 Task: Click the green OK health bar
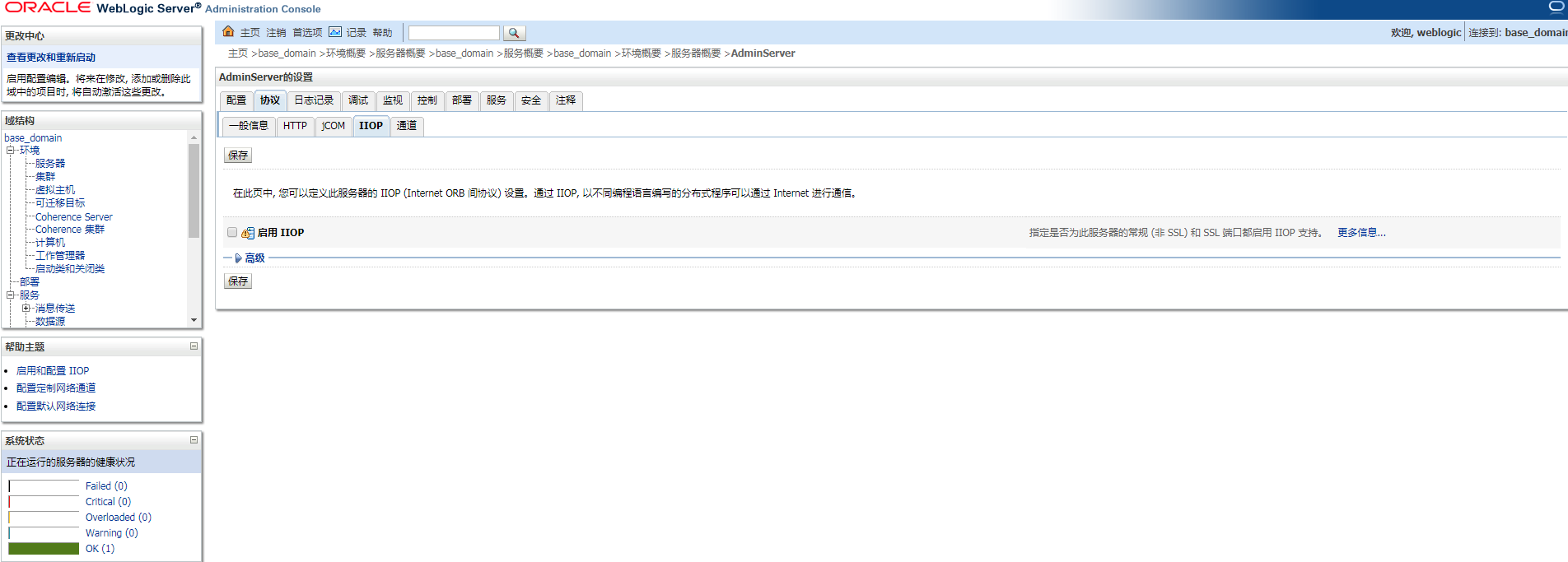tap(44, 549)
